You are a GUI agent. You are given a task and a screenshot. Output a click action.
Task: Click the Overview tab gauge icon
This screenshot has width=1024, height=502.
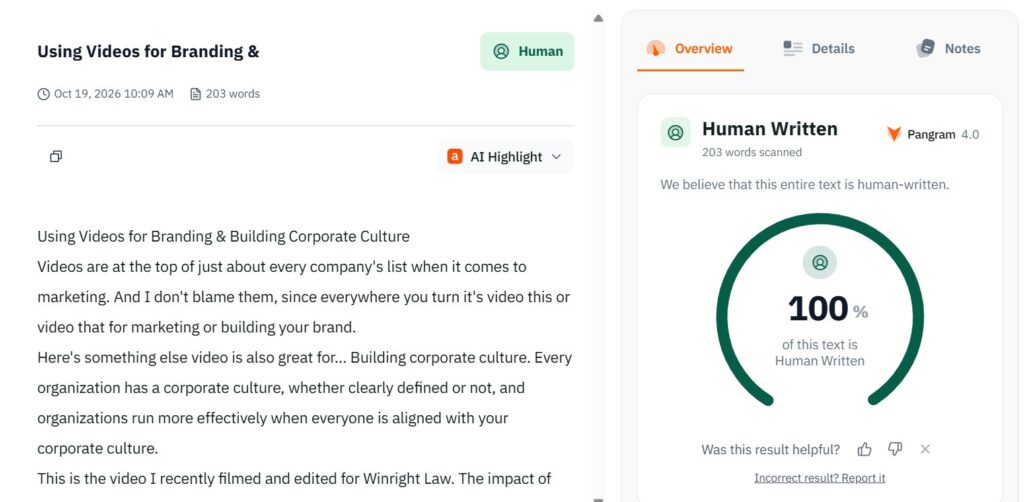(x=656, y=48)
